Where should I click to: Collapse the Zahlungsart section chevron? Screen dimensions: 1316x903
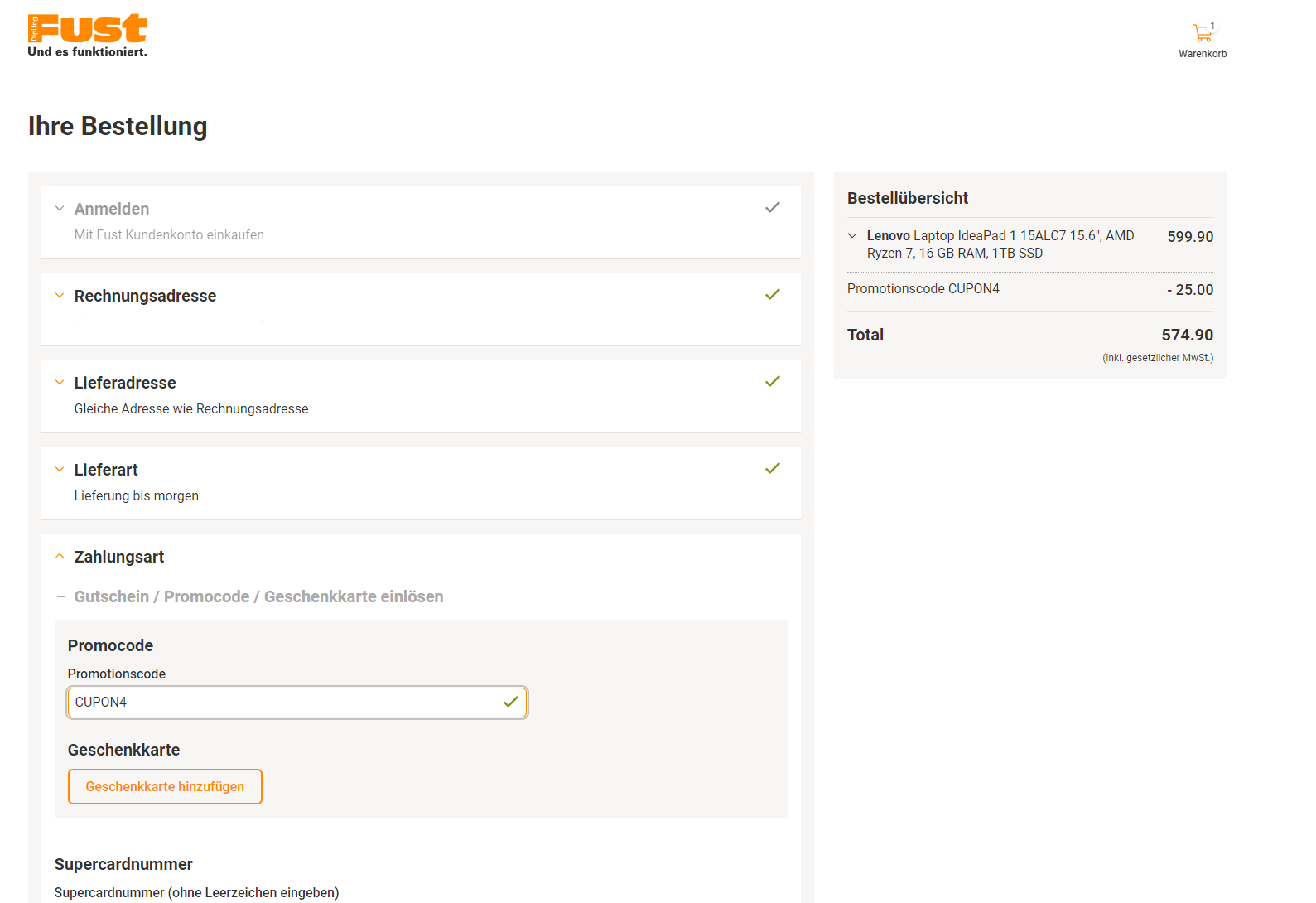[60, 557]
